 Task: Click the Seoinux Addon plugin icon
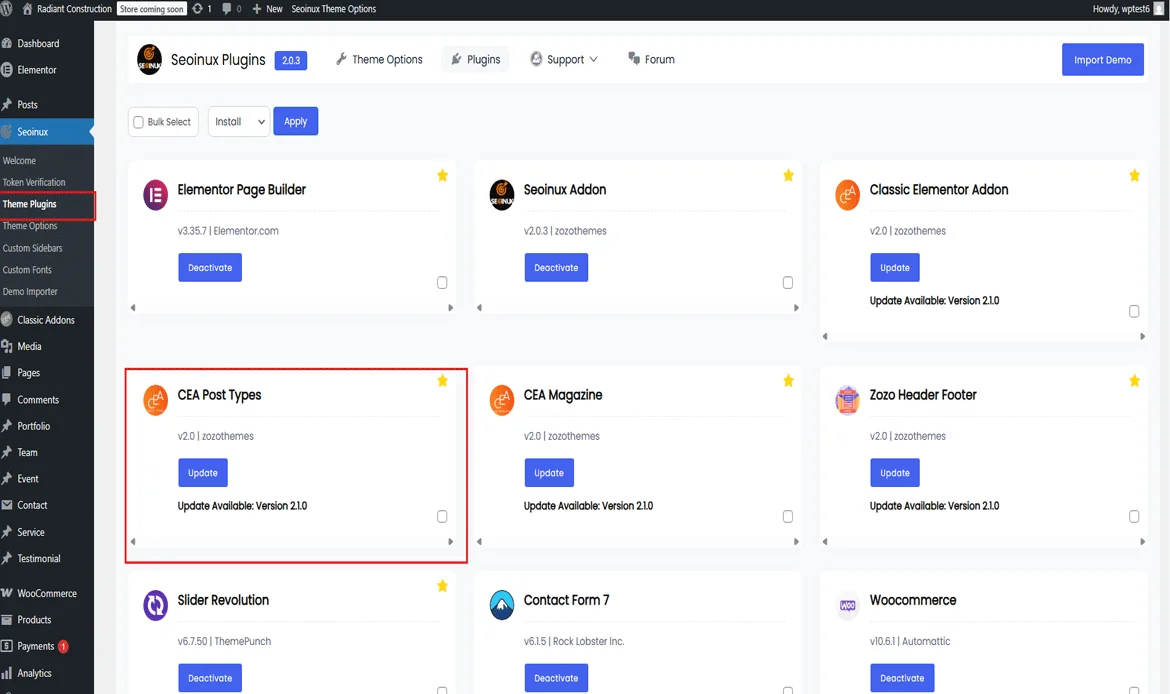pyautogui.click(x=501, y=196)
